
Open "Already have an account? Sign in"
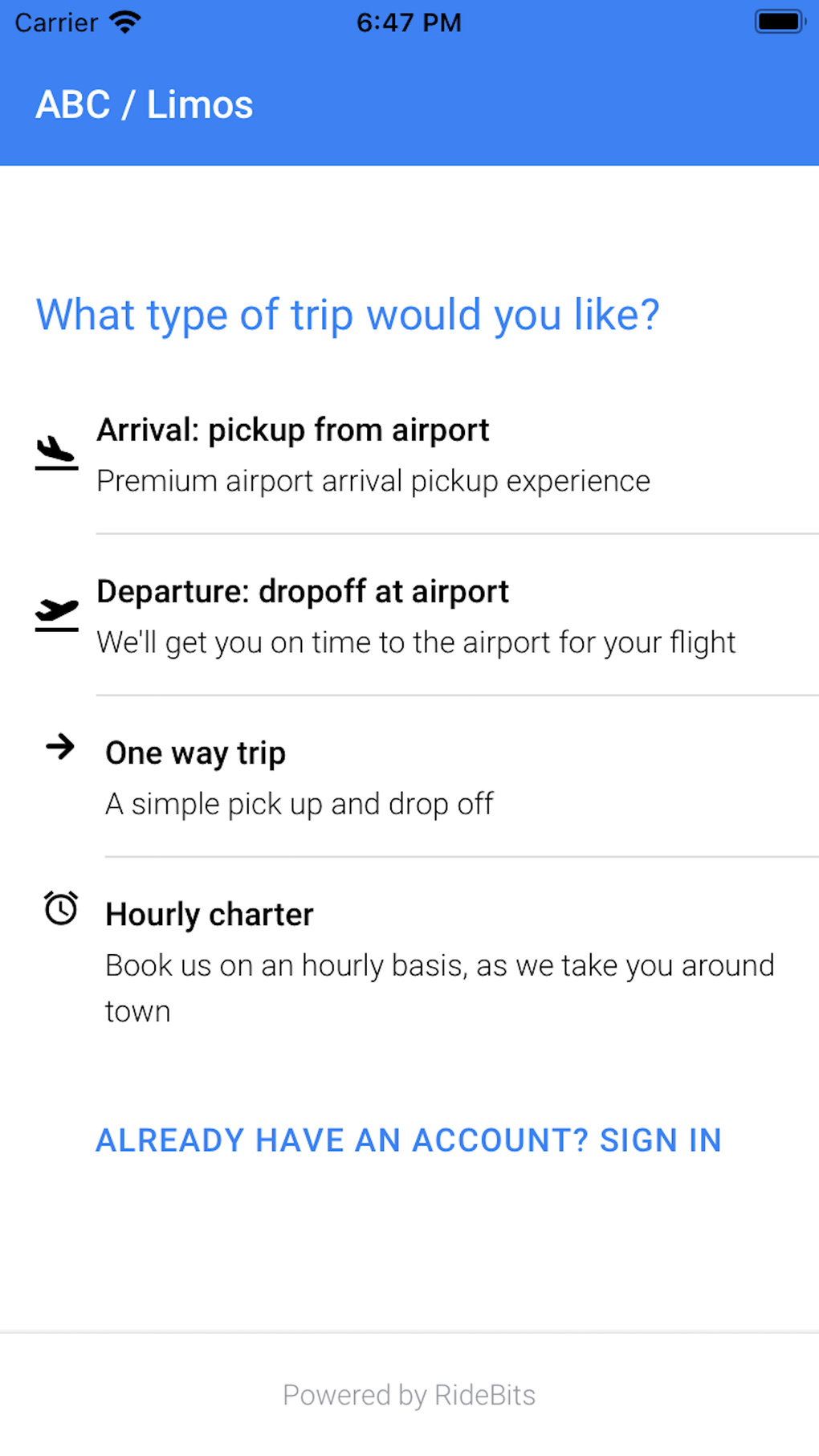409,1140
